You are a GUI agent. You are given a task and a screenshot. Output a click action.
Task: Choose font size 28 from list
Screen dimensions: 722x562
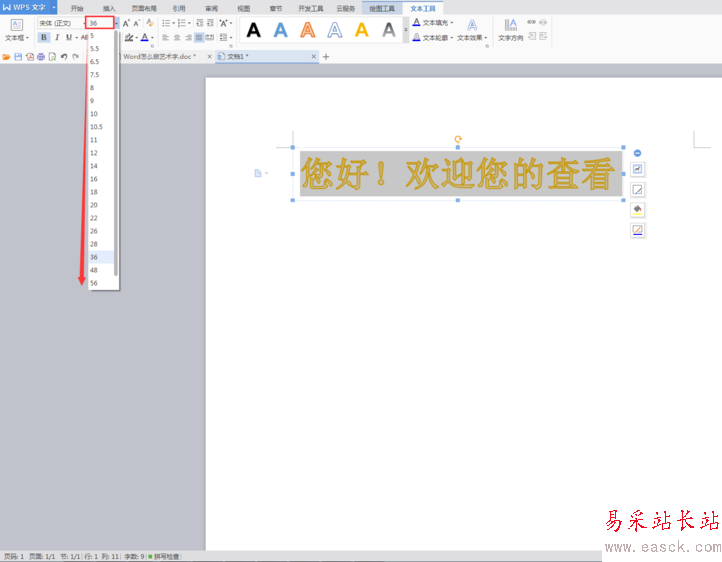[x=101, y=244]
